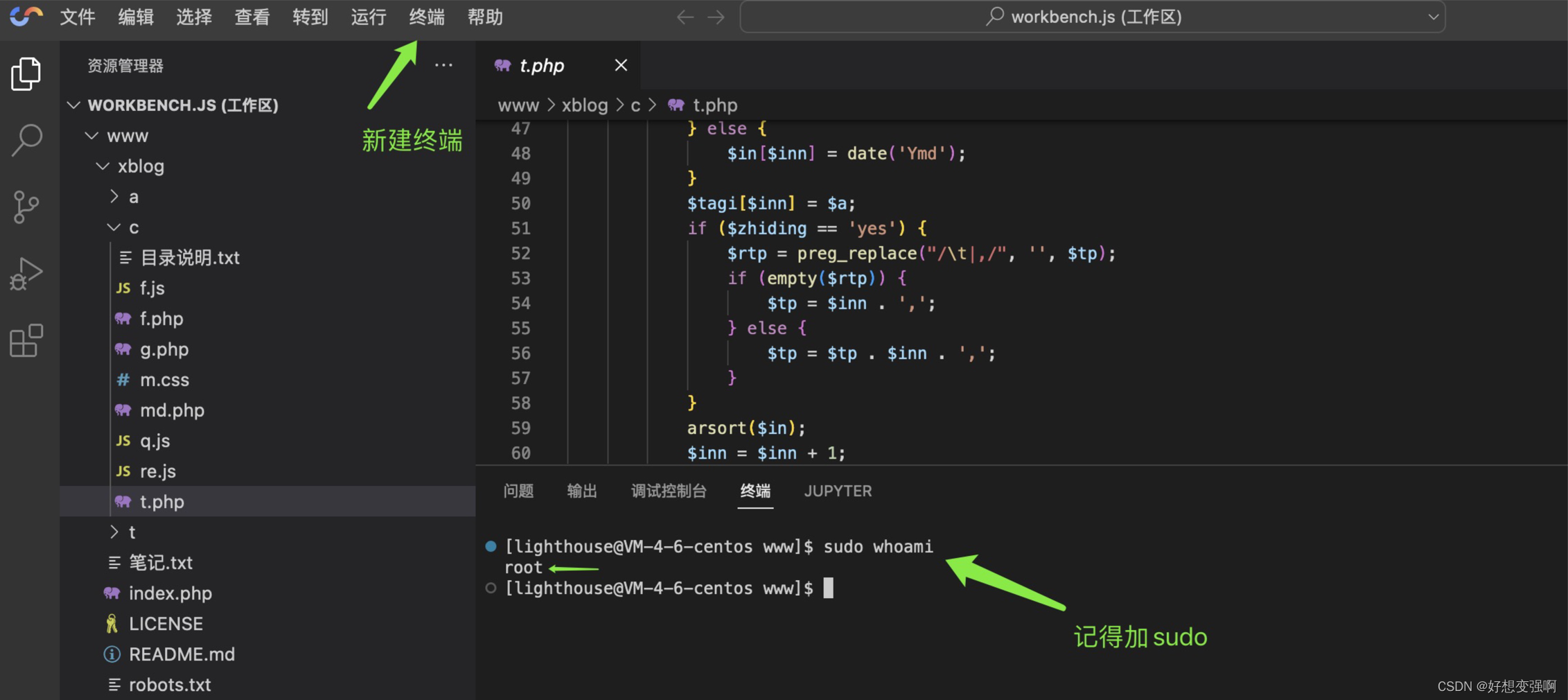1568x700 pixels.
Task: Click the c breadcrumb segment
Action: [635, 105]
